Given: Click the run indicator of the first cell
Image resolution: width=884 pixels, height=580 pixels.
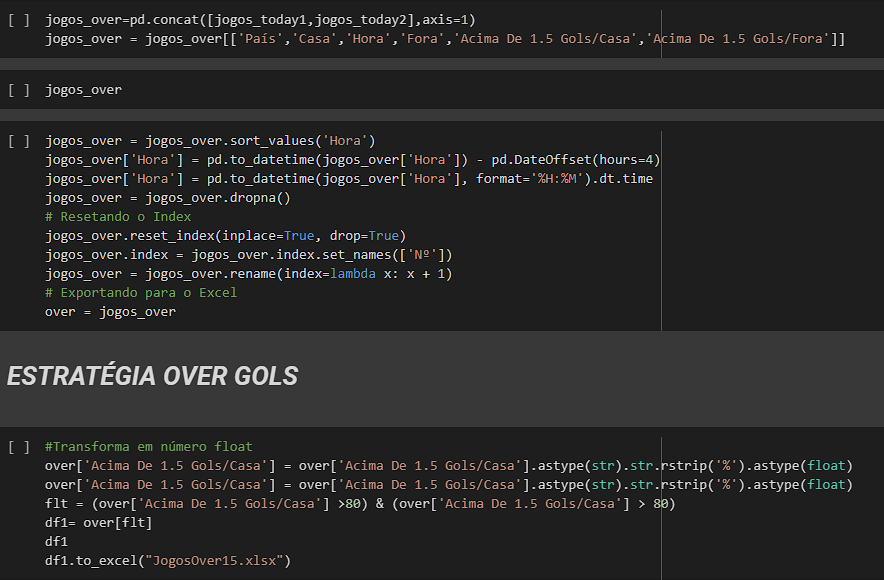Looking at the screenshot, I should [x=20, y=19].
